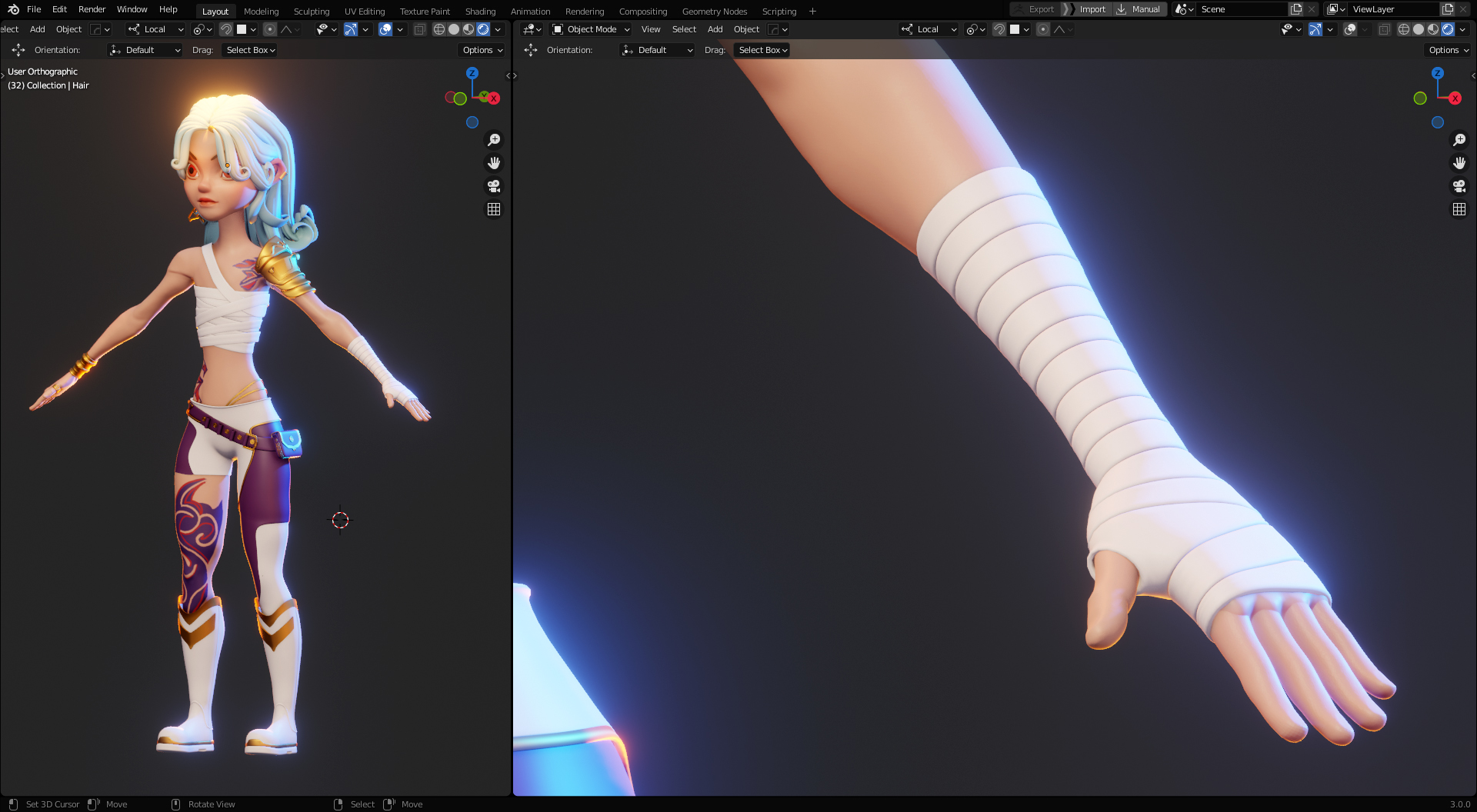Switch perspective/orthographic grid icon in right viewport

[1459, 209]
